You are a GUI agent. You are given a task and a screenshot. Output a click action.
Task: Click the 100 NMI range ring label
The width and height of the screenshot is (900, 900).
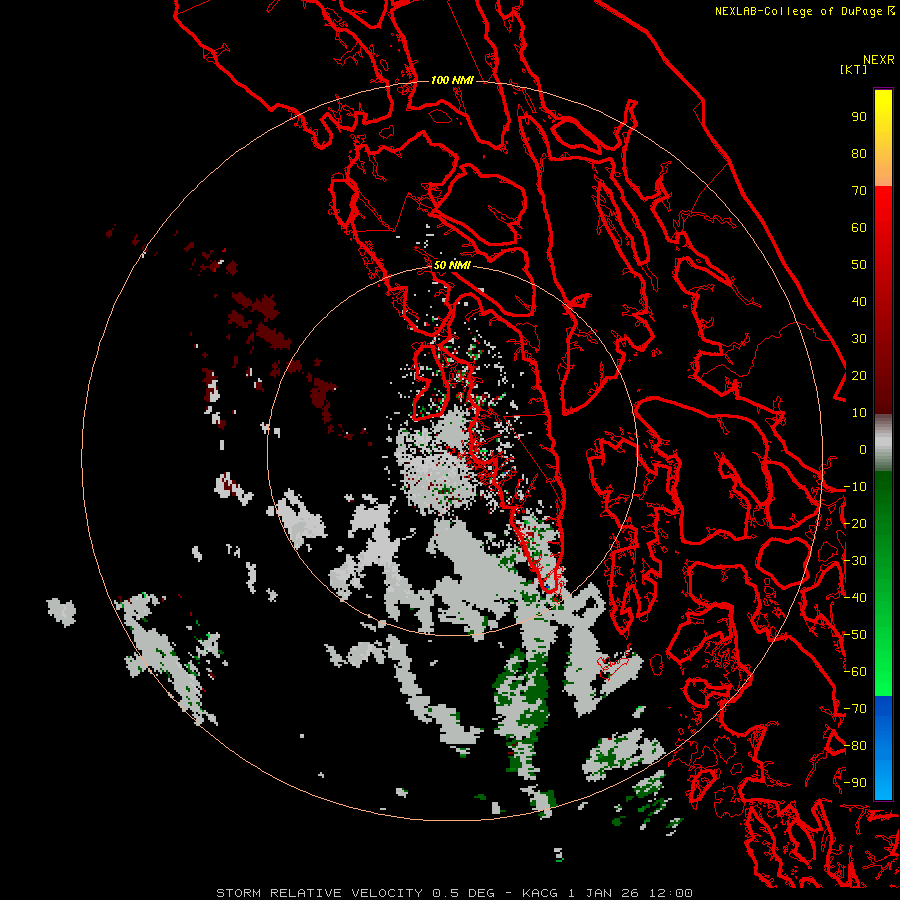(x=452, y=80)
